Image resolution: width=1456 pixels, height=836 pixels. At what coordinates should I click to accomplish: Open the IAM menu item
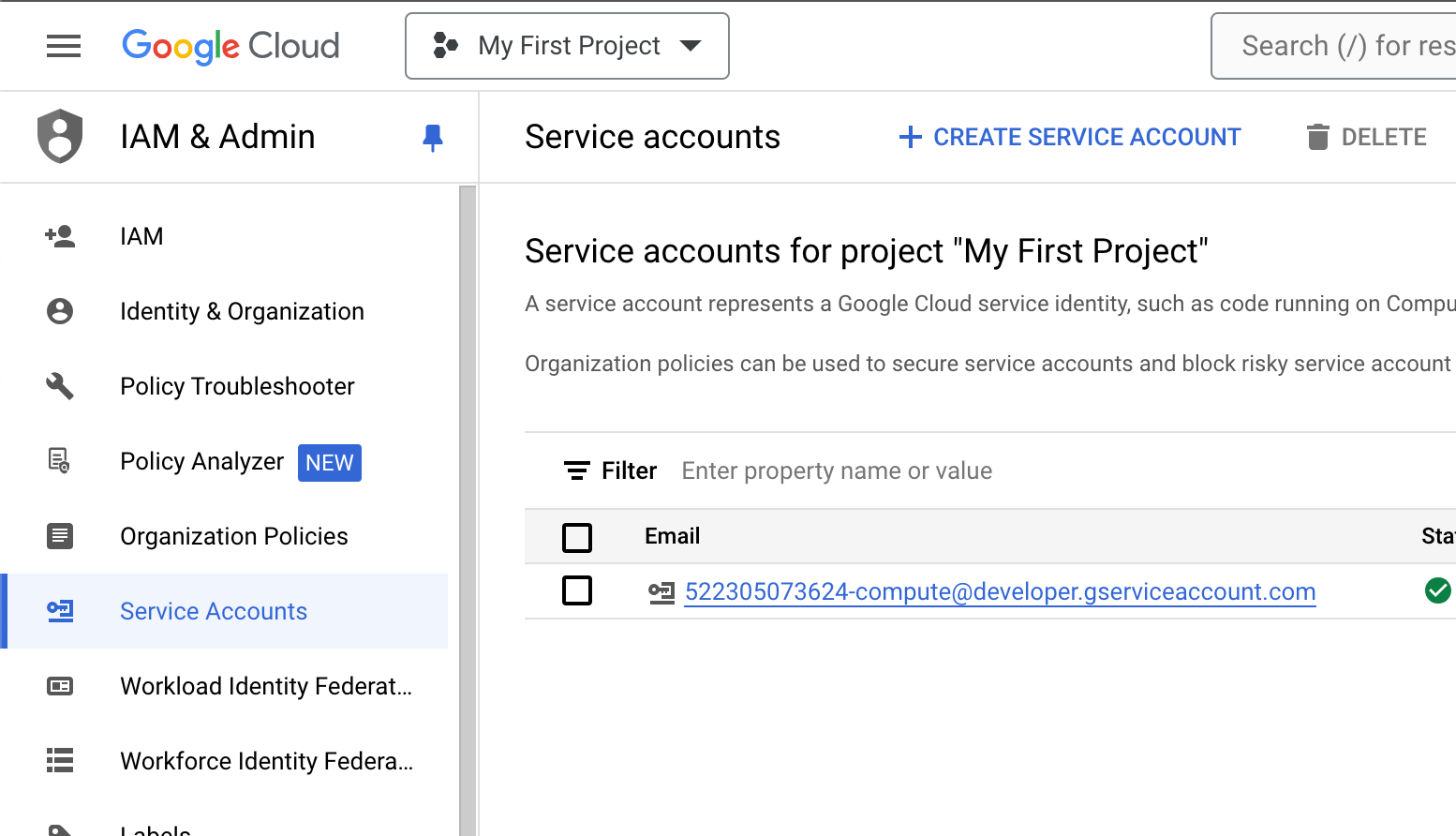[225, 236]
